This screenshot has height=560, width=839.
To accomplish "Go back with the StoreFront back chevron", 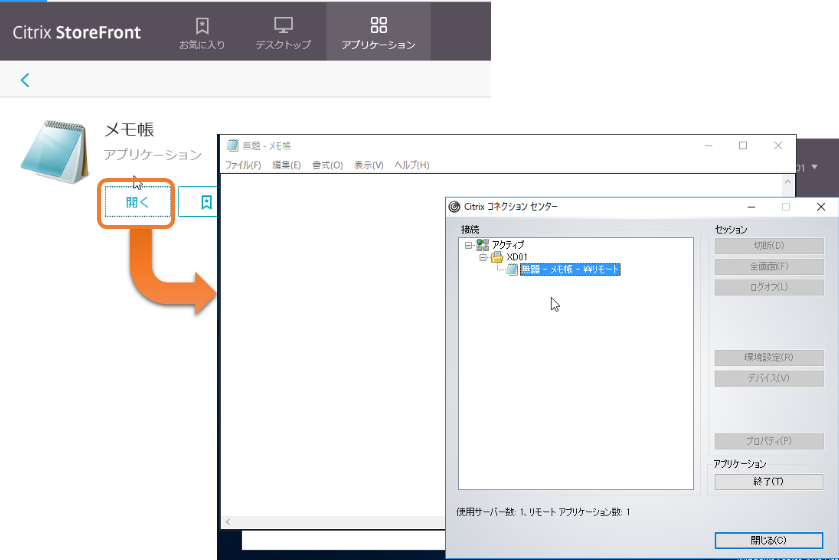I will click(25, 80).
